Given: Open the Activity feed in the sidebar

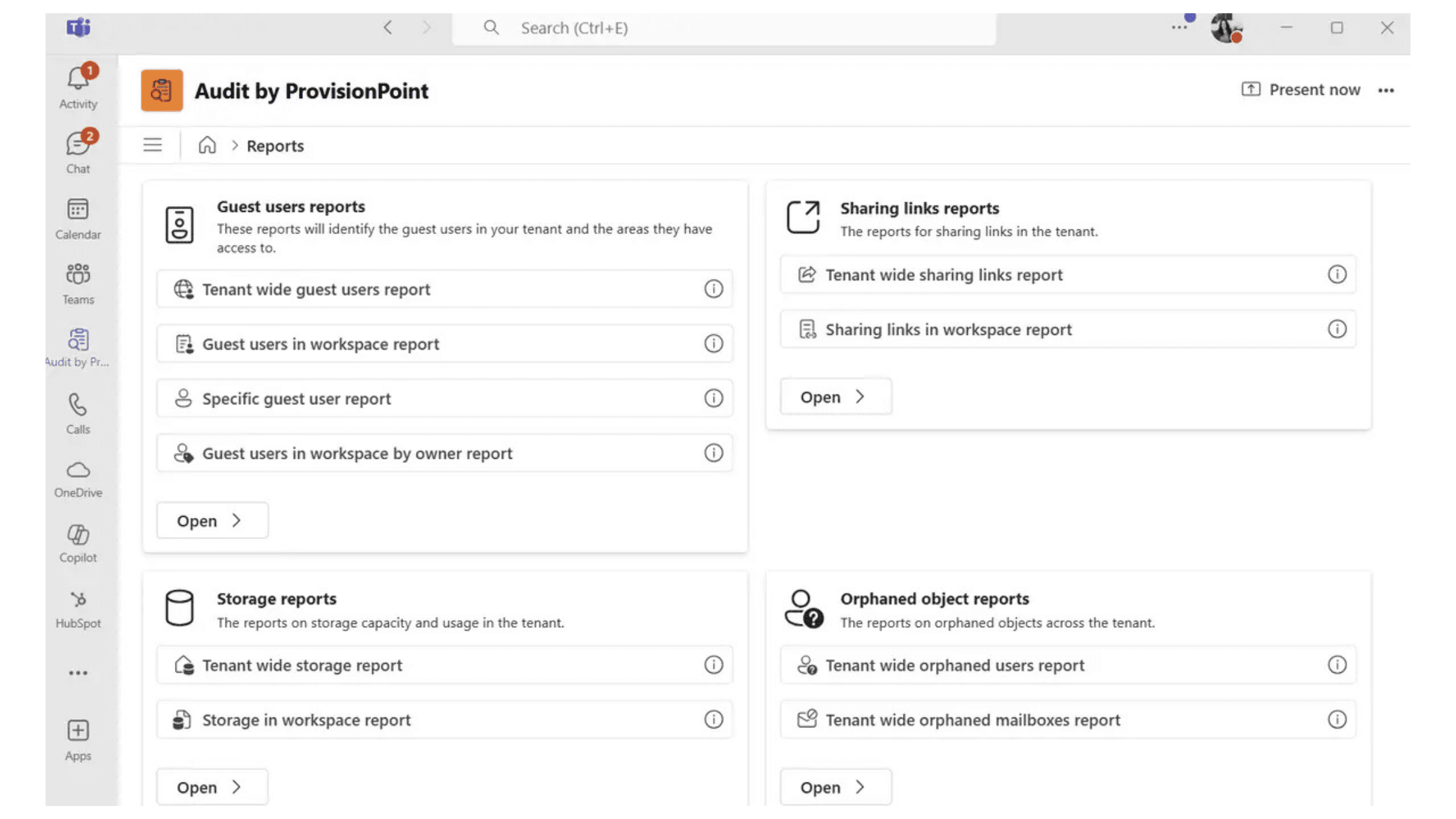Looking at the screenshot, I should [78, 86].
